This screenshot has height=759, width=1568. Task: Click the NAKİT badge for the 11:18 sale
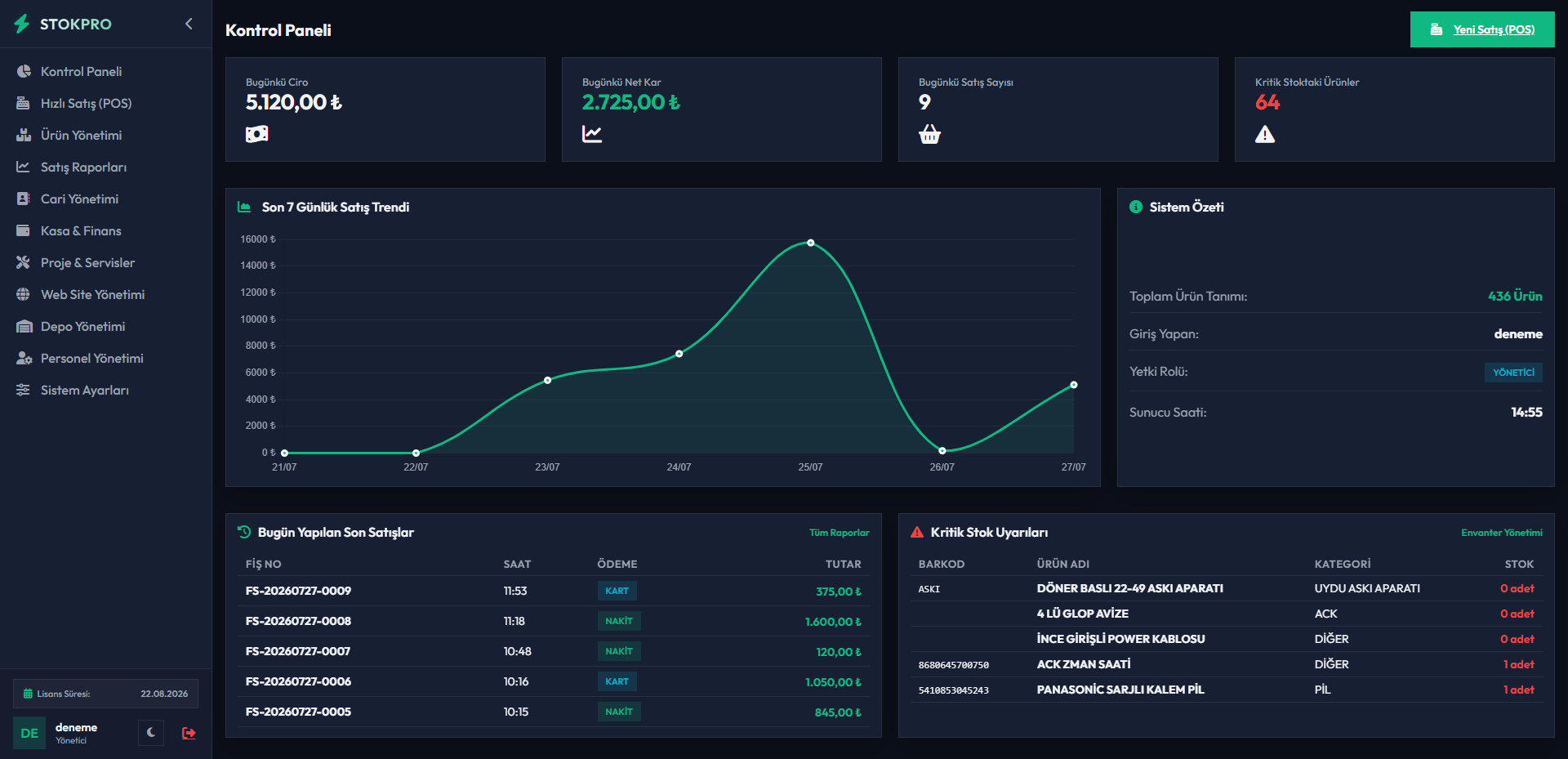[x=619, y=621]
